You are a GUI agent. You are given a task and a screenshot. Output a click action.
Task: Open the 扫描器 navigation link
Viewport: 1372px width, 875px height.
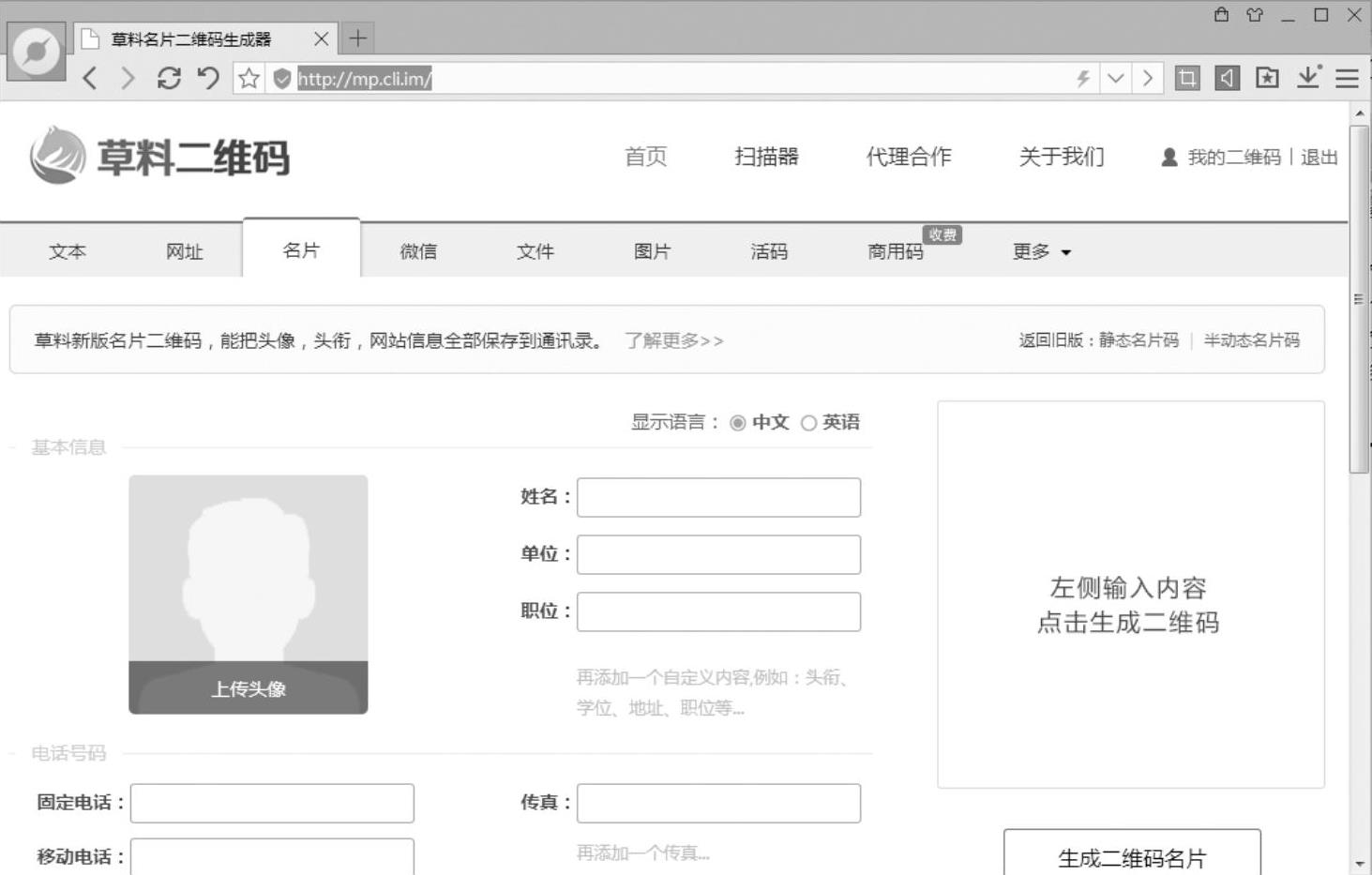pos(767,157)
